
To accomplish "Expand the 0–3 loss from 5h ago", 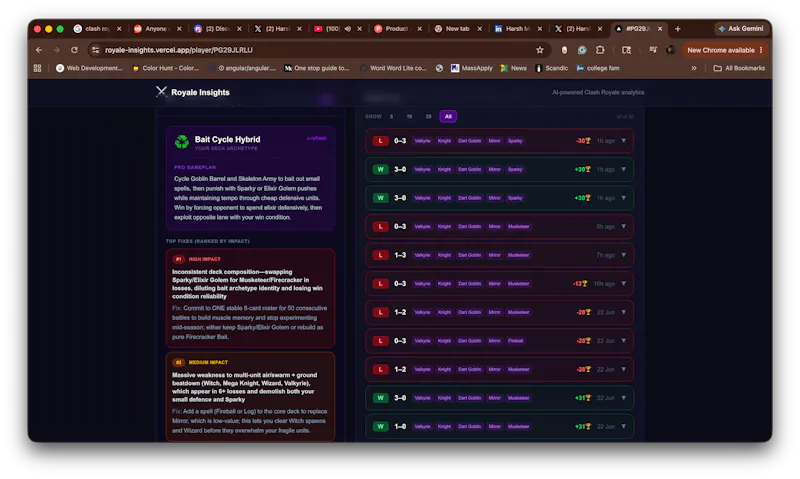I will pos(623,226).
